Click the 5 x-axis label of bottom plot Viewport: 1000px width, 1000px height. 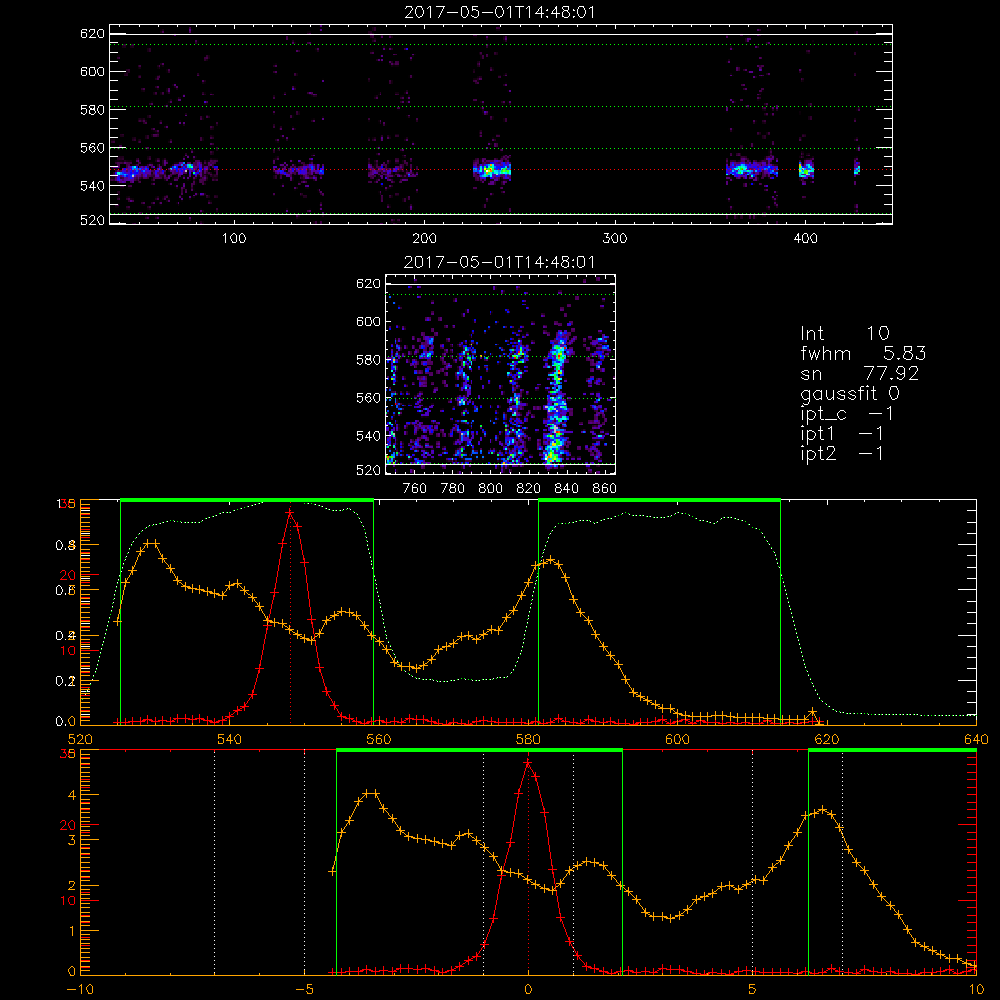[753, 989]
